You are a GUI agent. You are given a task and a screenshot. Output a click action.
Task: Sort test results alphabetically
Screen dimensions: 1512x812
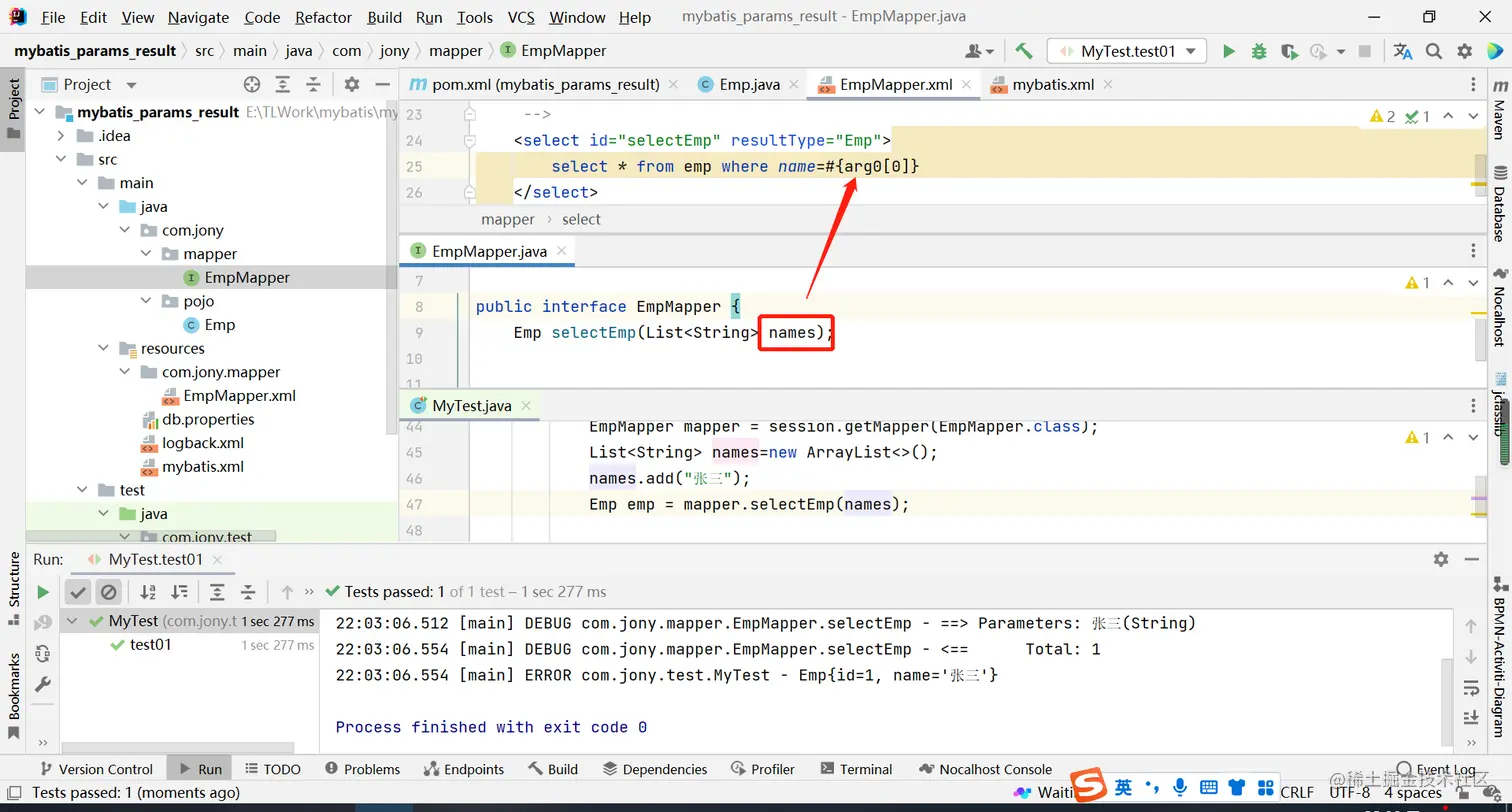coord(148,592)
